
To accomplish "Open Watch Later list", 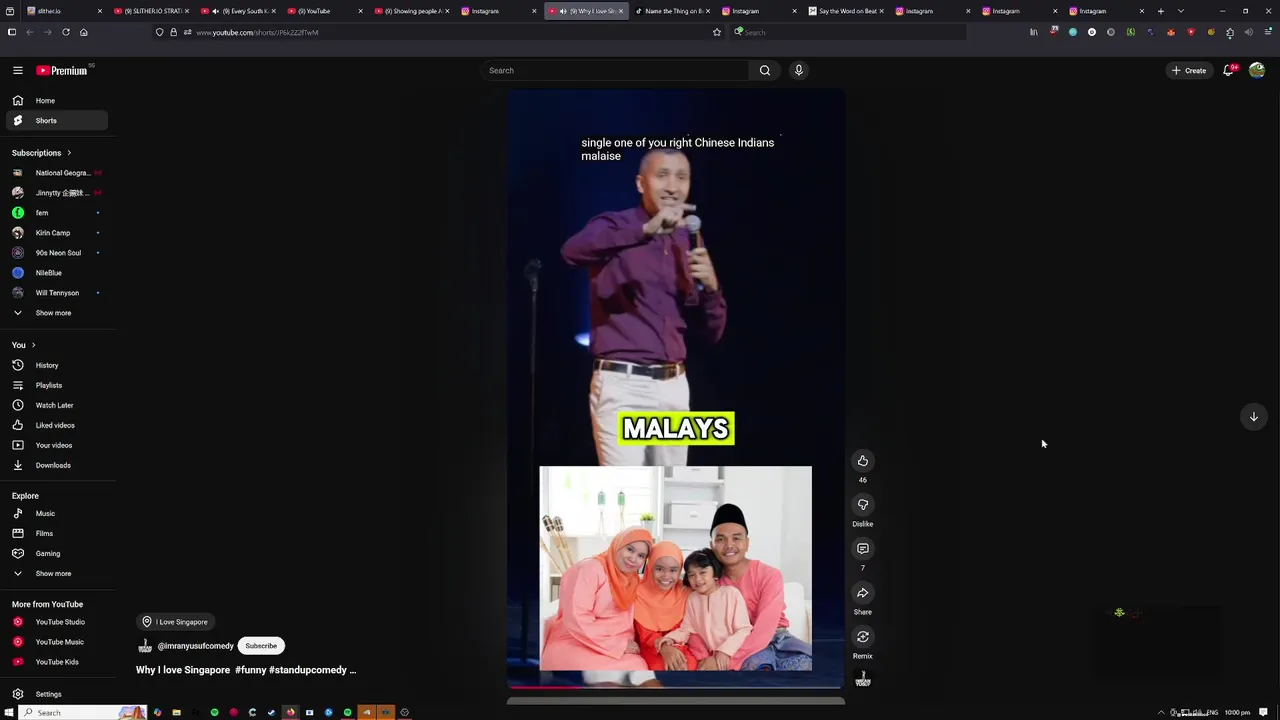I will [56, 405].
